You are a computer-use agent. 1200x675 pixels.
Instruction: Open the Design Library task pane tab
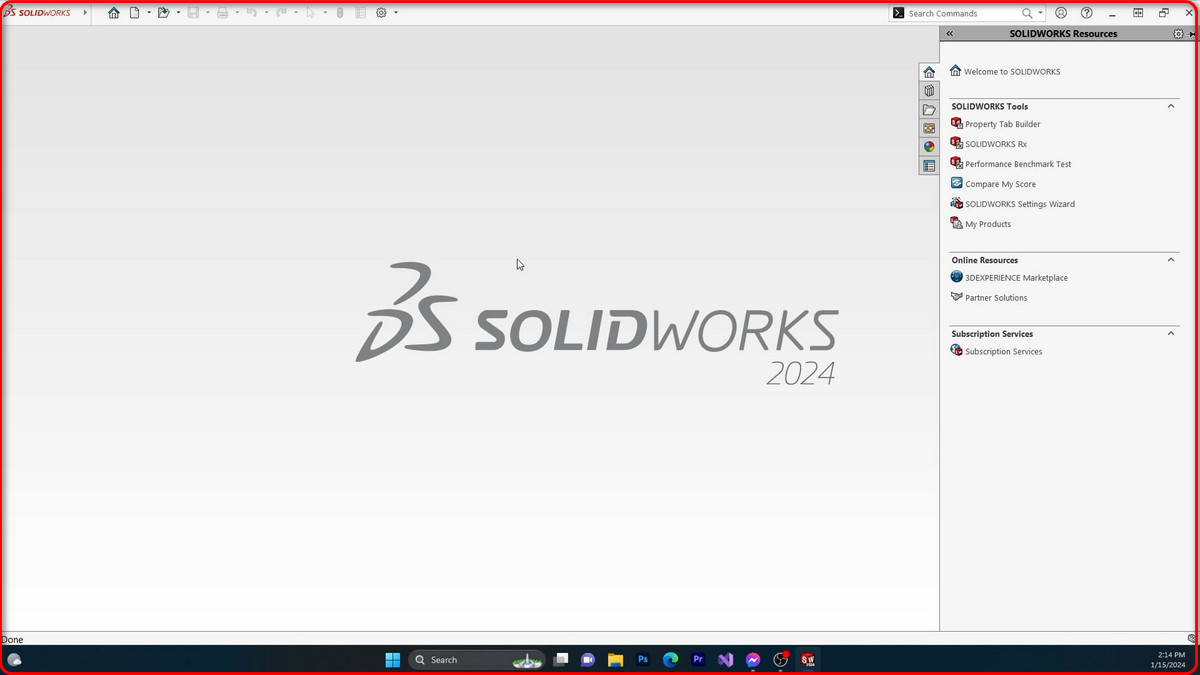929,91
